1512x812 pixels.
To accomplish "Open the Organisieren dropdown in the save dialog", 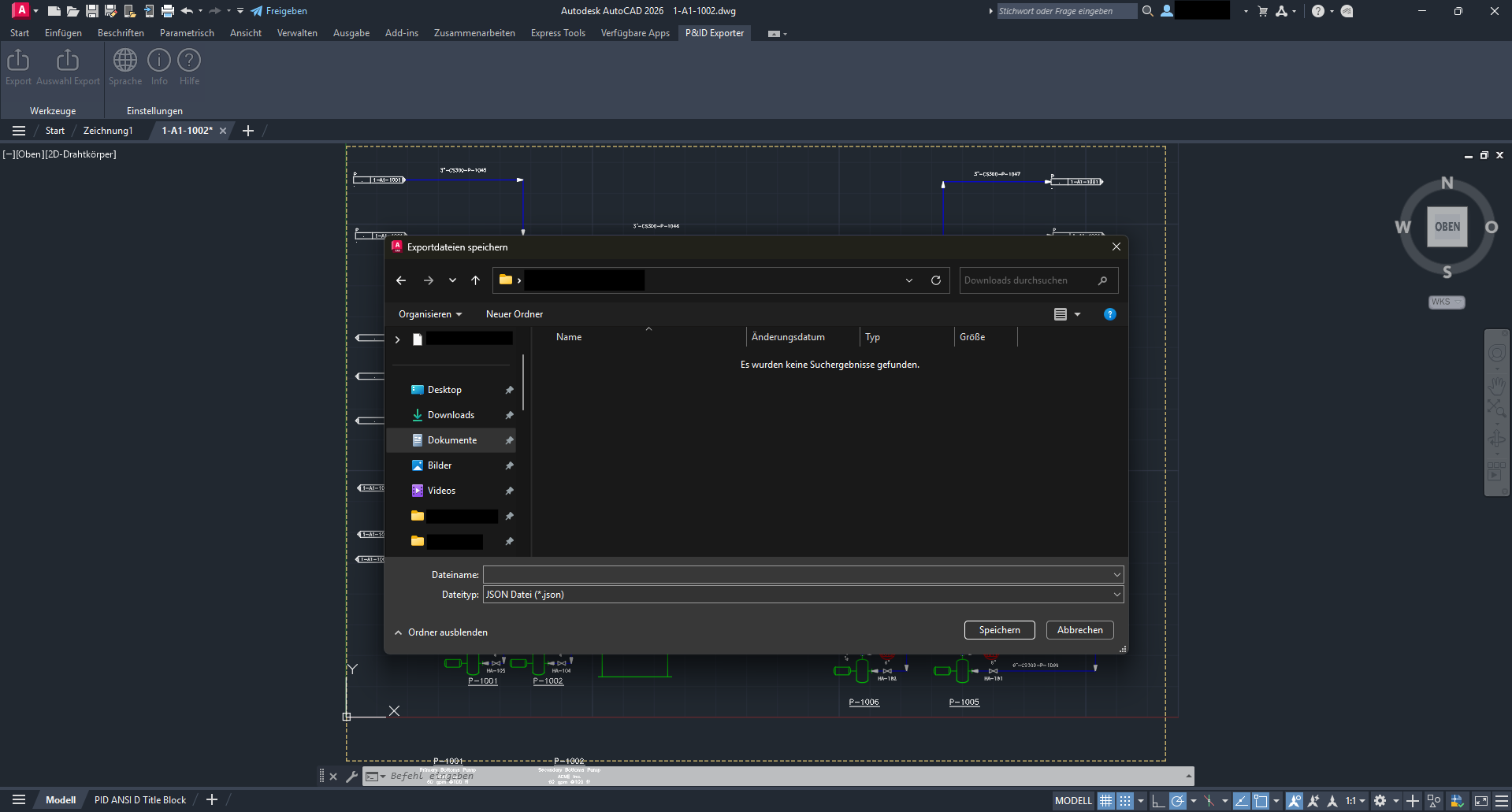I will 429,313.
